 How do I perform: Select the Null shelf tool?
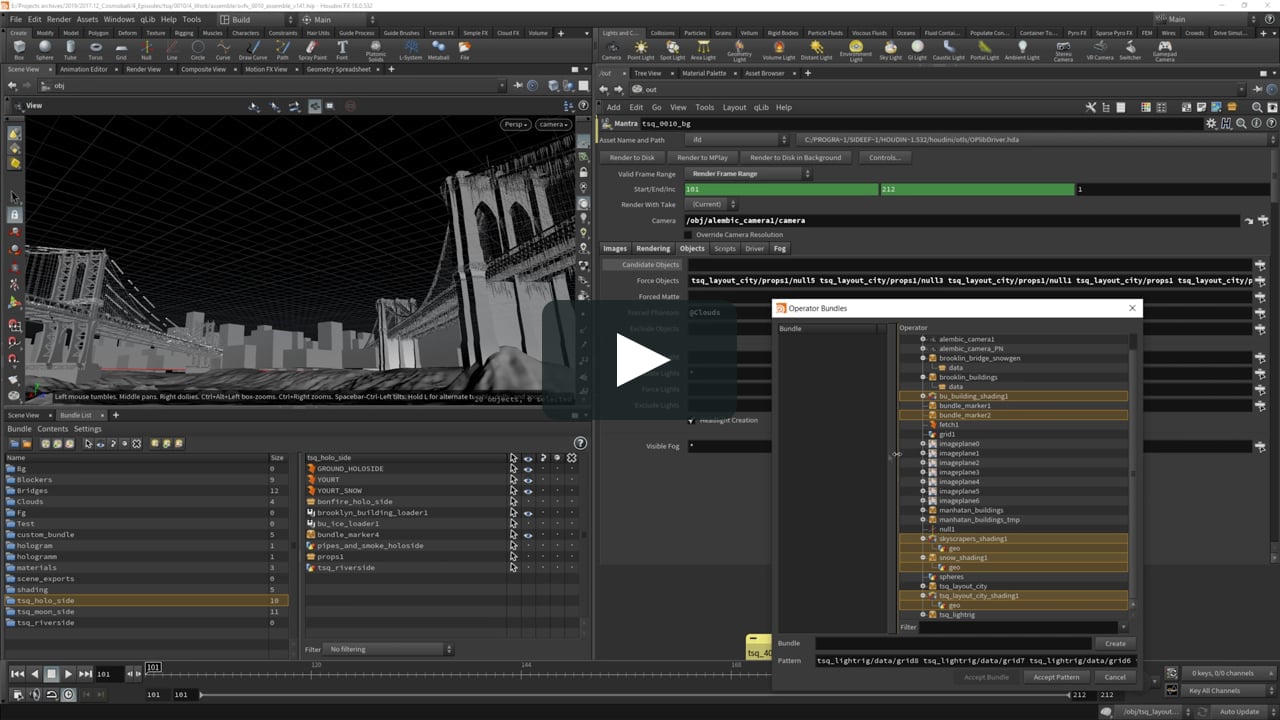click(x=147, y=50)
